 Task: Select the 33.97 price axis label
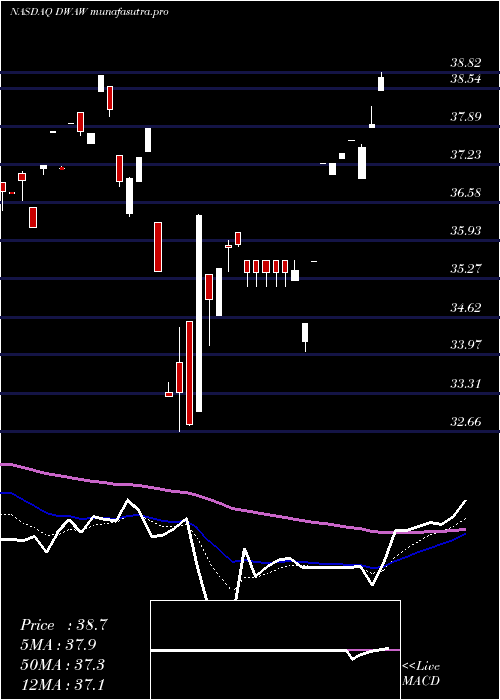[x=465, y=345]
